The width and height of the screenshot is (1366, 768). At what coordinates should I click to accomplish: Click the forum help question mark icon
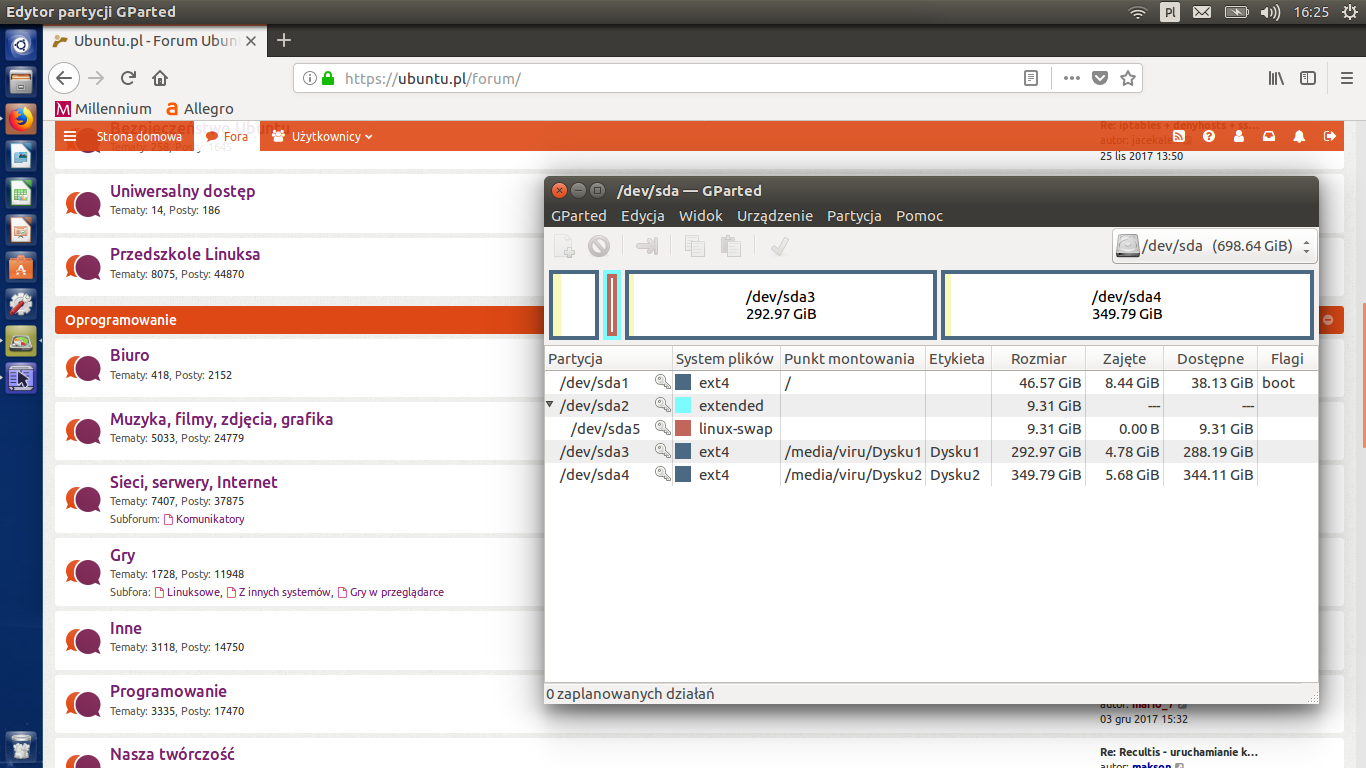click(x=1209, y=136)
